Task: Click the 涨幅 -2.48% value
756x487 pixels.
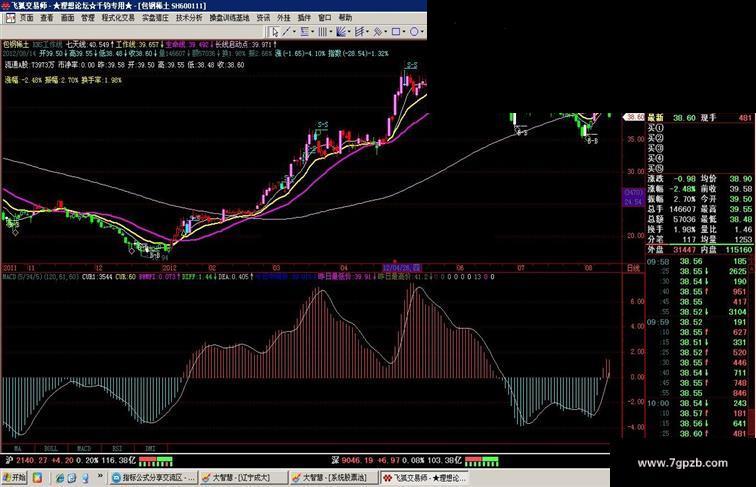Action: [x=684, y=189]
